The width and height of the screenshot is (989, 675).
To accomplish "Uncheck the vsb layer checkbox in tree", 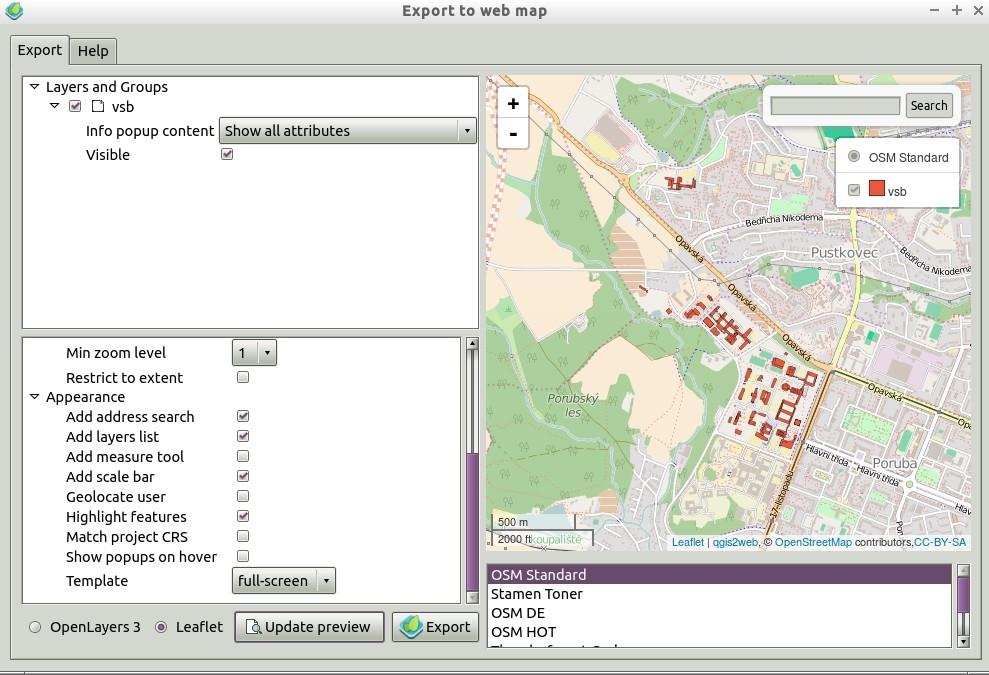I will coord(75,106).
